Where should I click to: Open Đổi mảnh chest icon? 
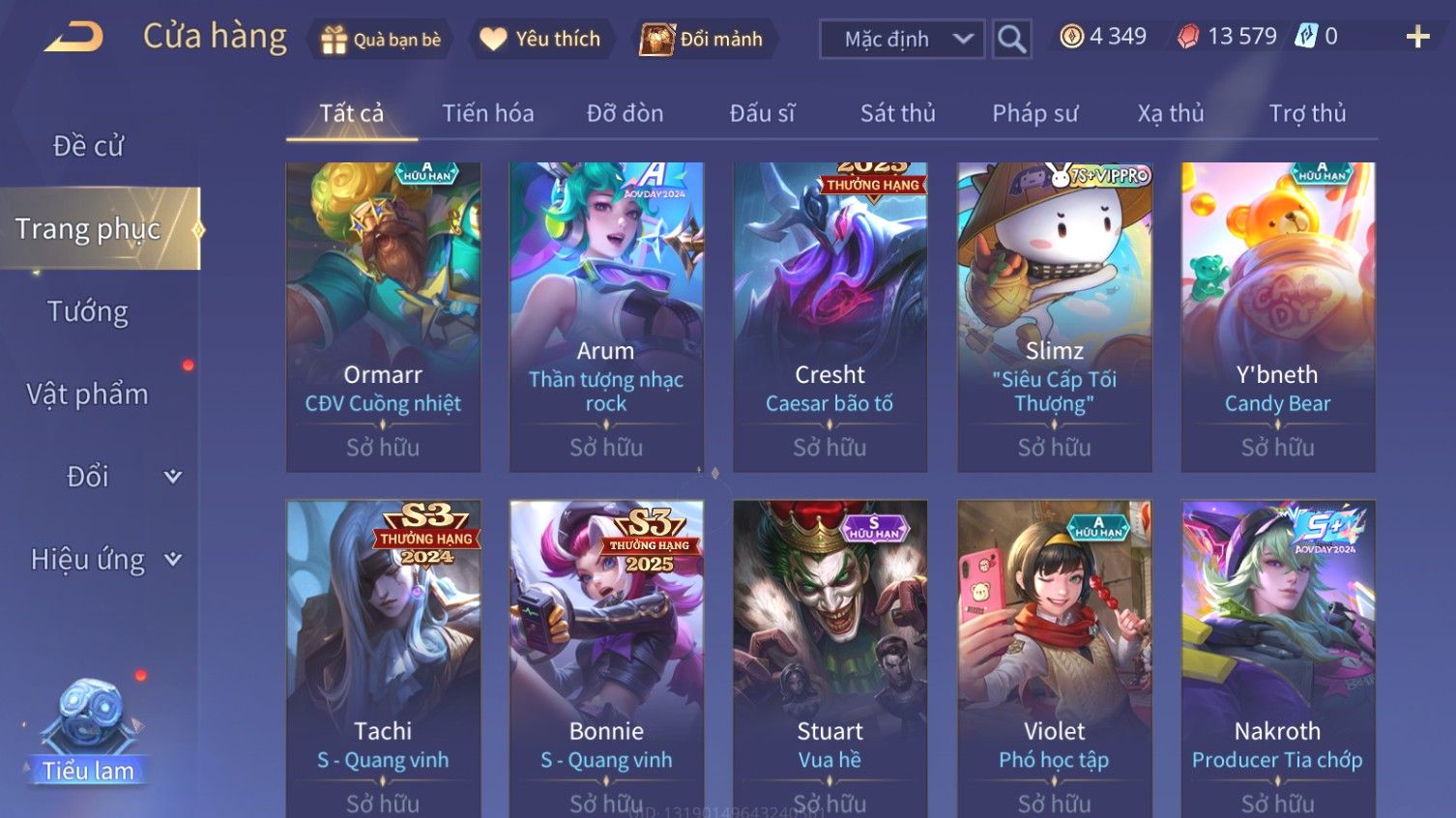656,40
